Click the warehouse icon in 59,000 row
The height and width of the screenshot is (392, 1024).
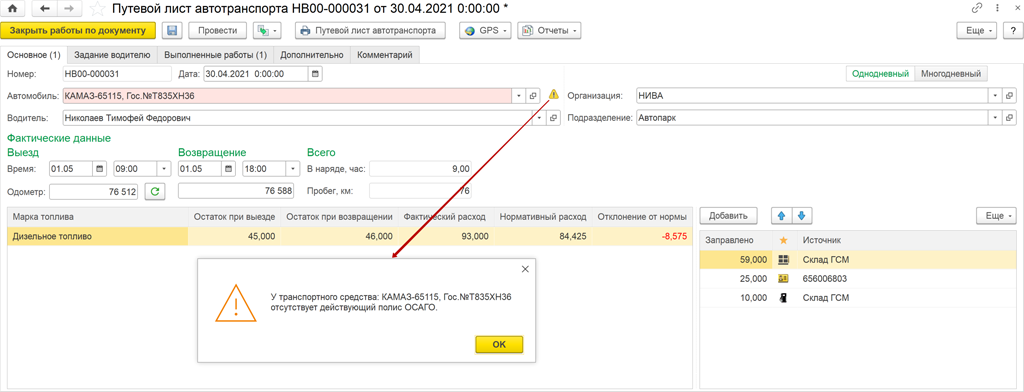click(784, 260)
